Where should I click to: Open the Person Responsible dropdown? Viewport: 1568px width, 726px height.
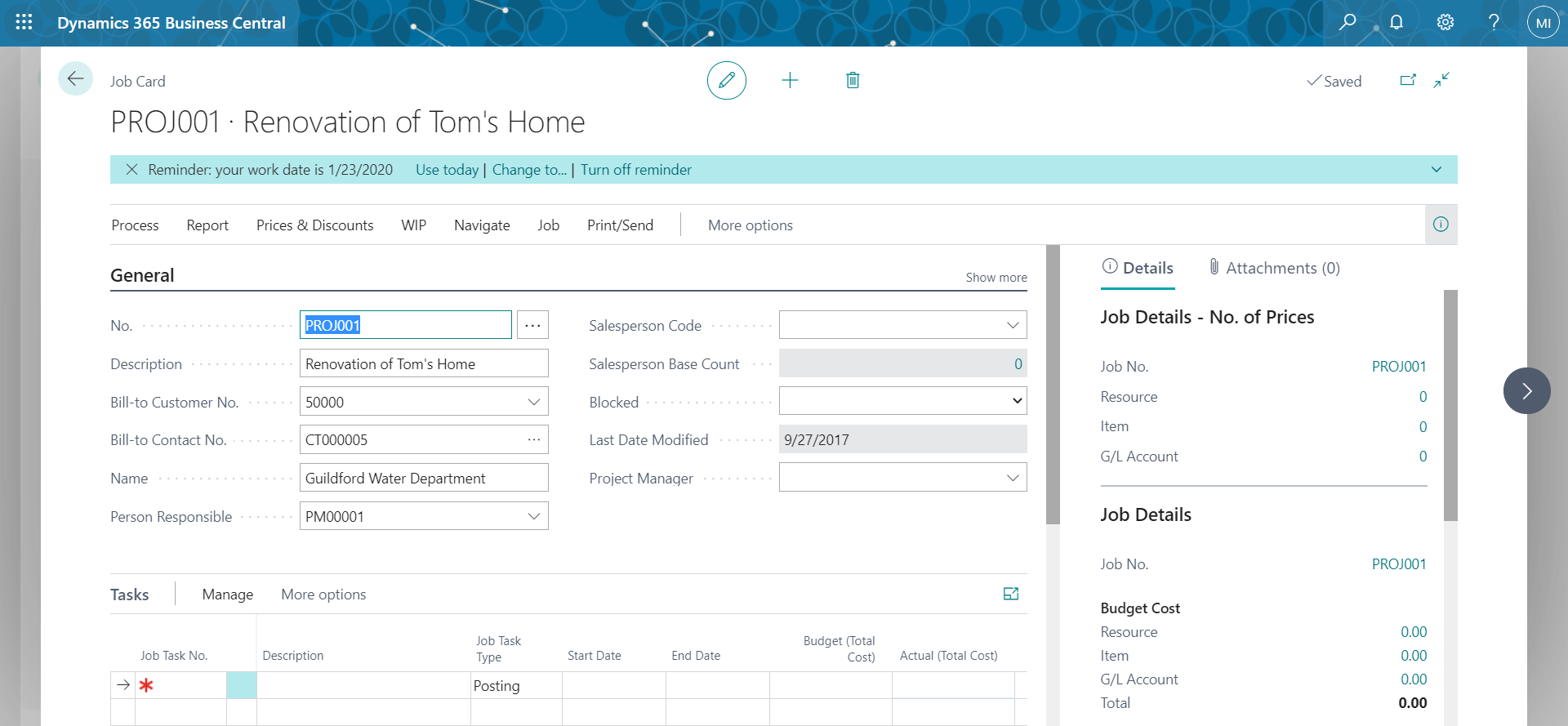pos(534,516)
